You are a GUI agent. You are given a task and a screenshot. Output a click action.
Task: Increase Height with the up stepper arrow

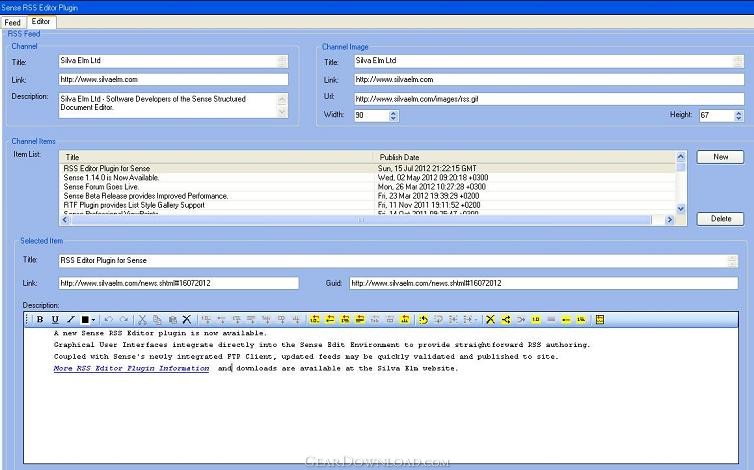[739, 113]
